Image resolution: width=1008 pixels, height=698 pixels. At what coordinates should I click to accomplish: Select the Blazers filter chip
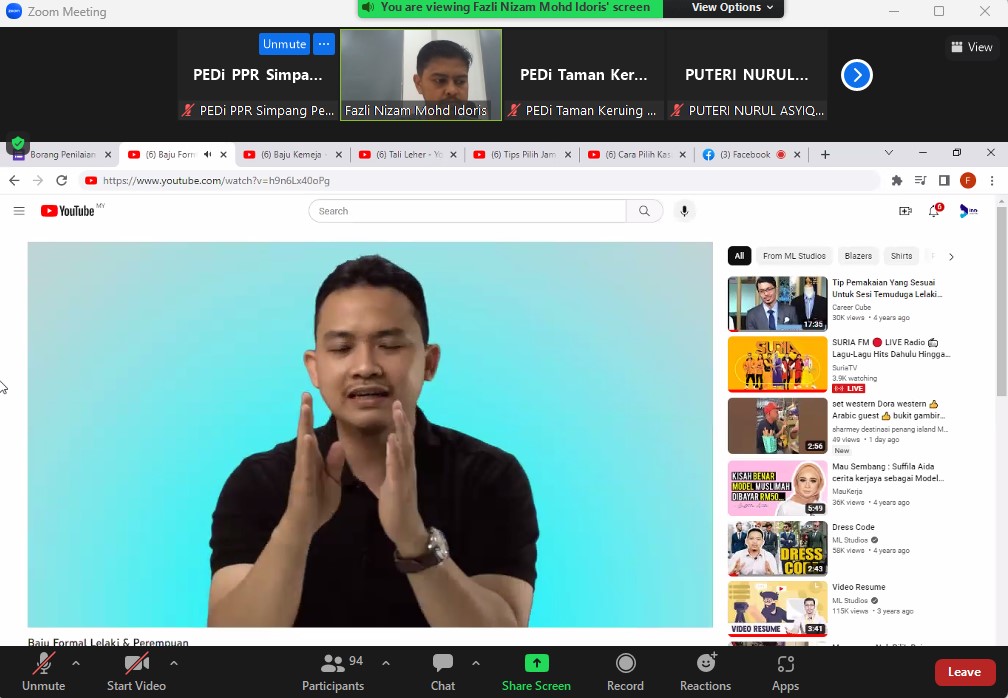pos(858,256)
